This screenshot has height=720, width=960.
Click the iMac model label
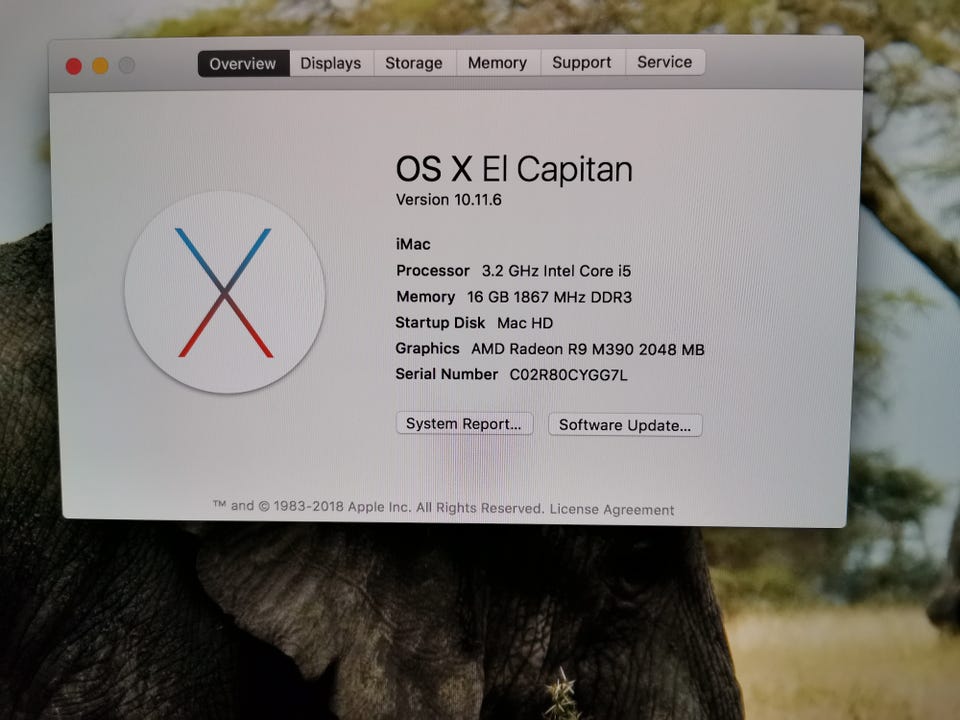click(x=413, y=244)
